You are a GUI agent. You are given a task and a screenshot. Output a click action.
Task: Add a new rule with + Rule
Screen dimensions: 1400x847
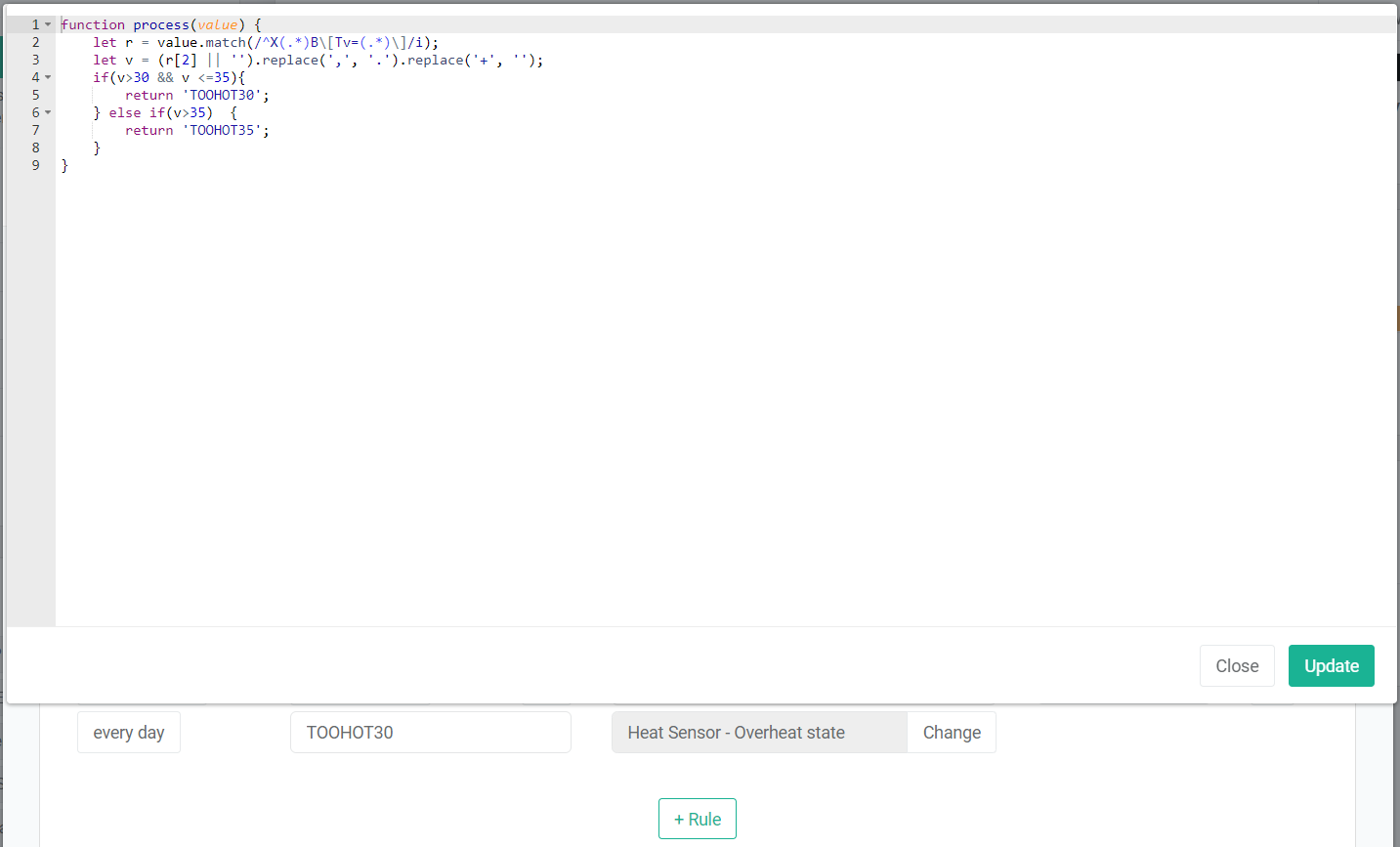pos(697,819)
